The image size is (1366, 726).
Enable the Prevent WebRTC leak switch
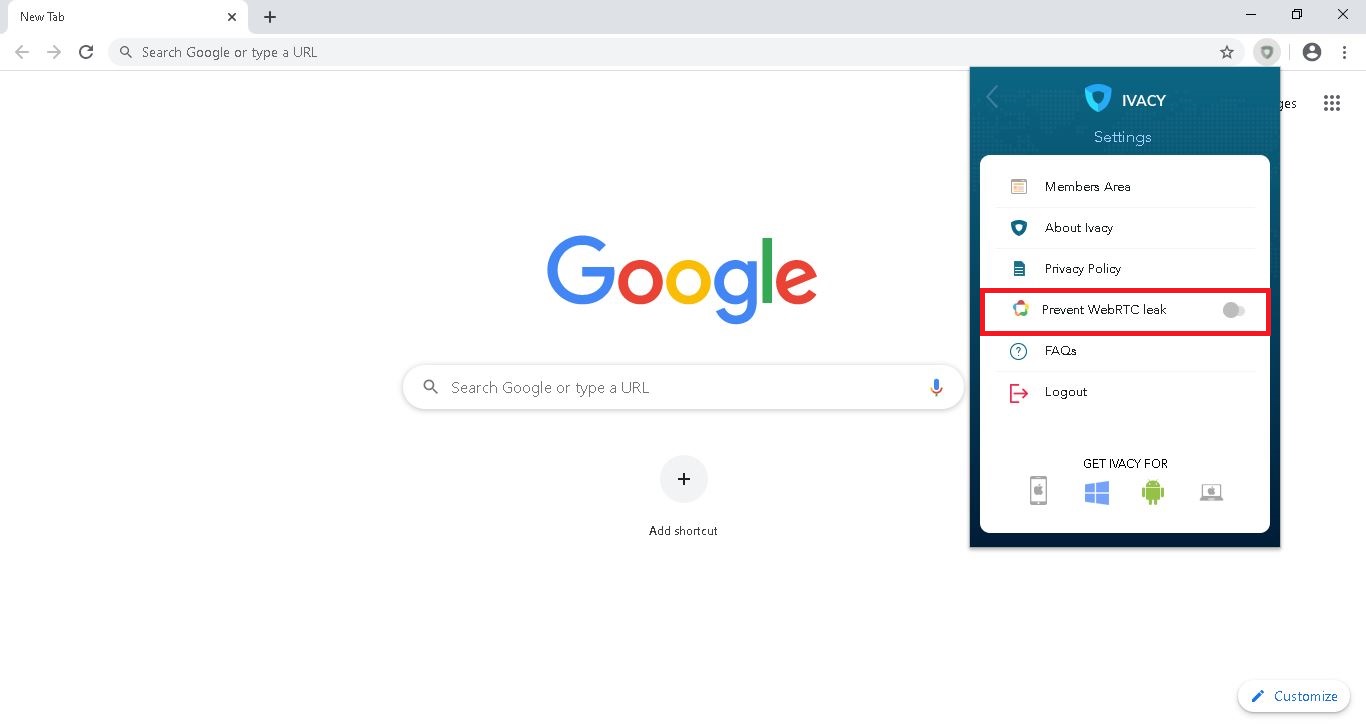click(1233, 310)
